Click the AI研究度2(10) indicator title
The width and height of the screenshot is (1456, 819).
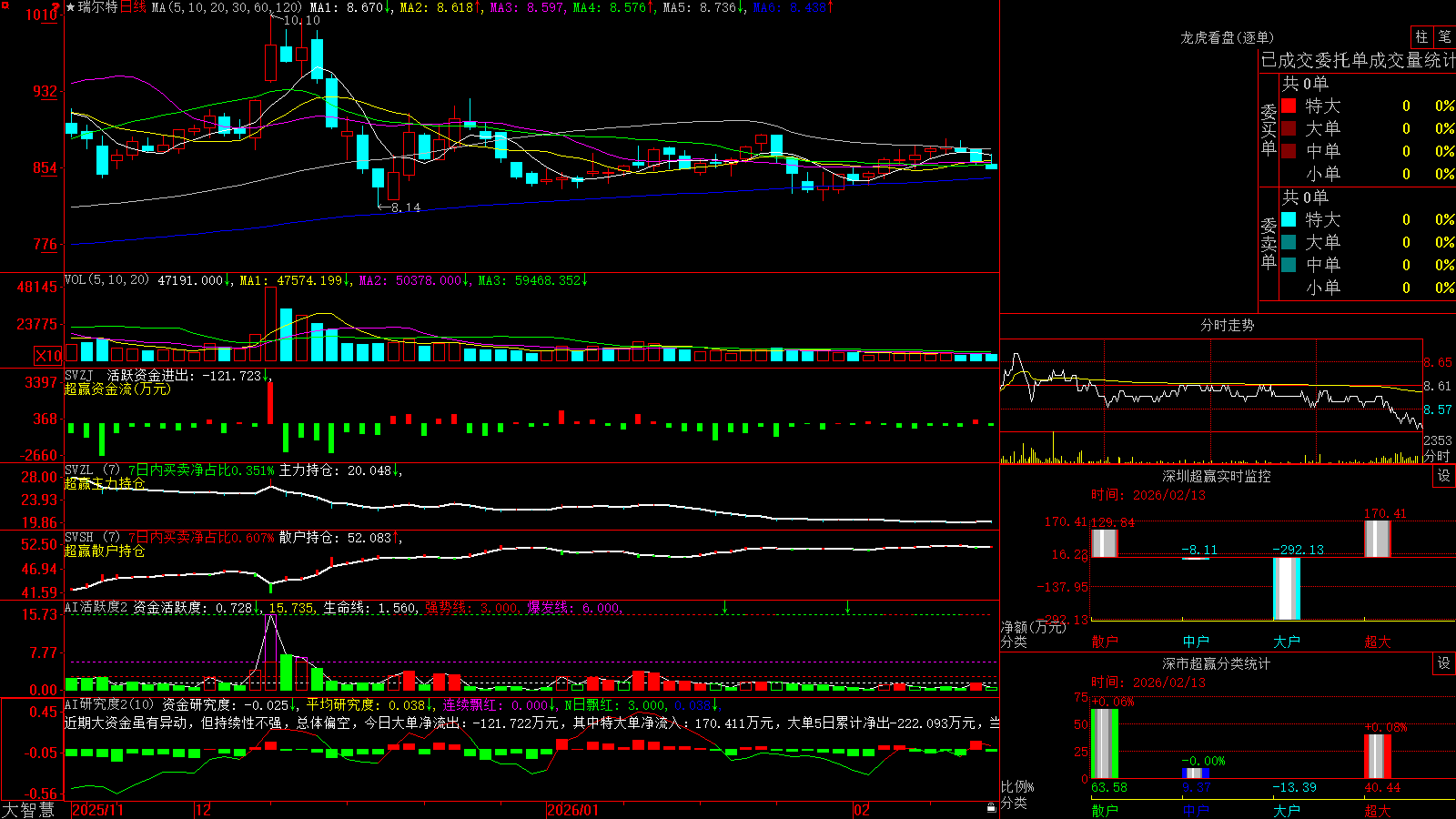pyautogui.click(x=110, y=704)
